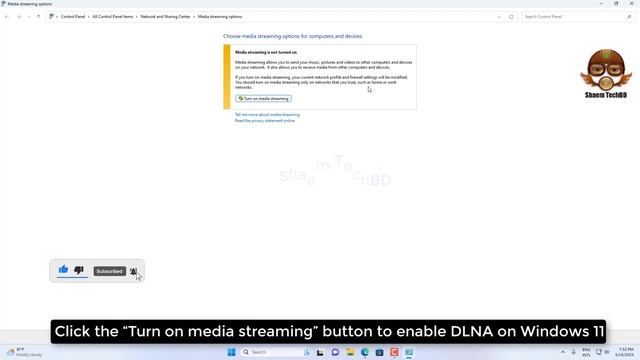Open the weather widget on taskbar
Screen dimensions: 640x360
pos(24,352)
